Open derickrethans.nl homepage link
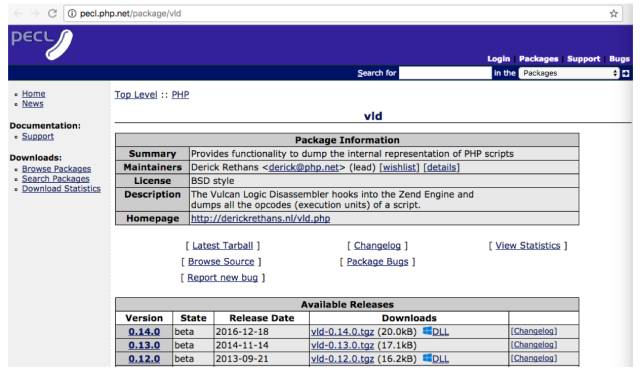The width and height of the screenshot is (640, 373). tap(260, 218)
